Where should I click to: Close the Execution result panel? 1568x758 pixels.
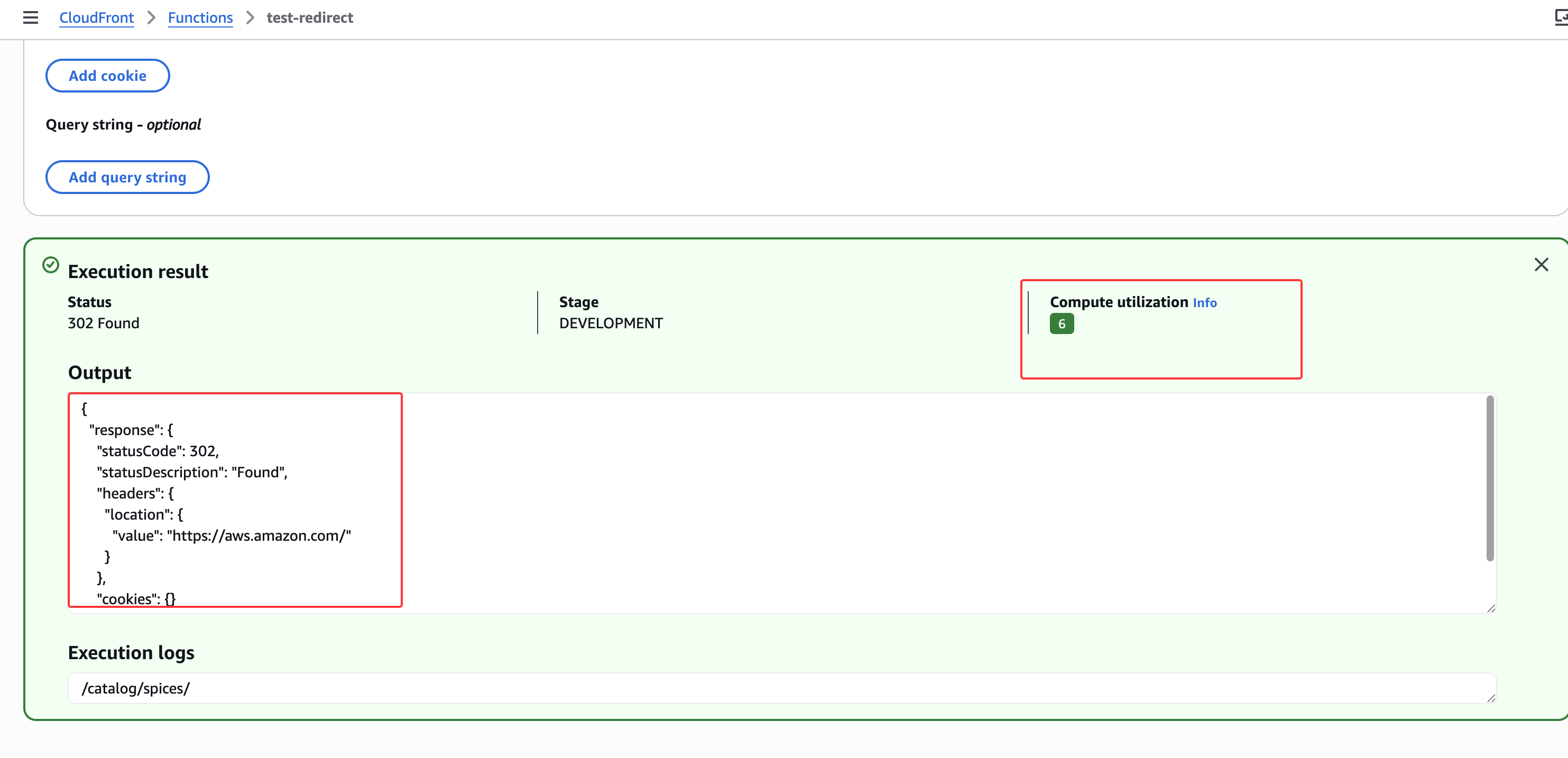[1541, 265]
